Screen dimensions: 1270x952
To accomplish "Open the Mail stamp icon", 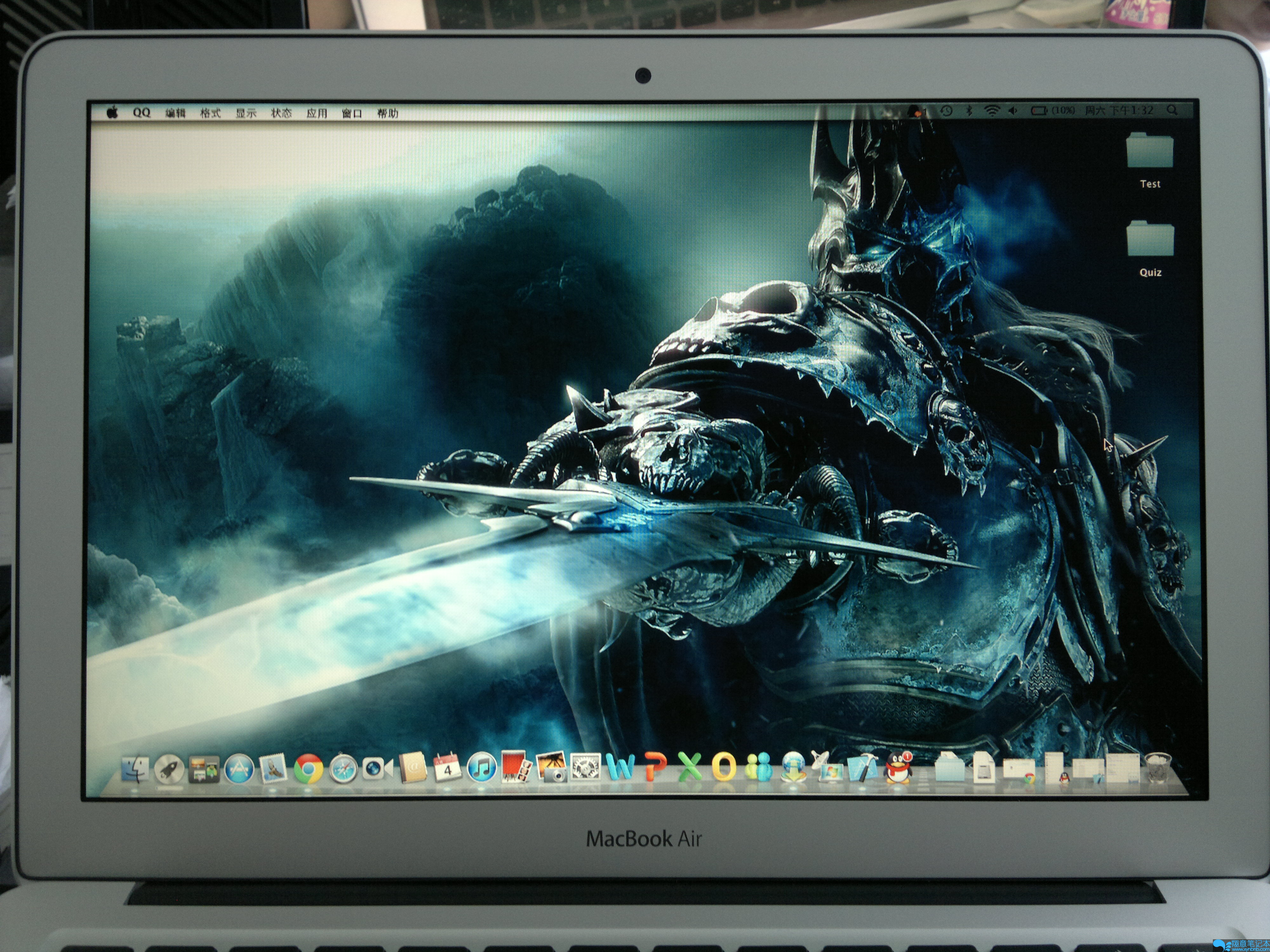I will (x=274, y=768).
